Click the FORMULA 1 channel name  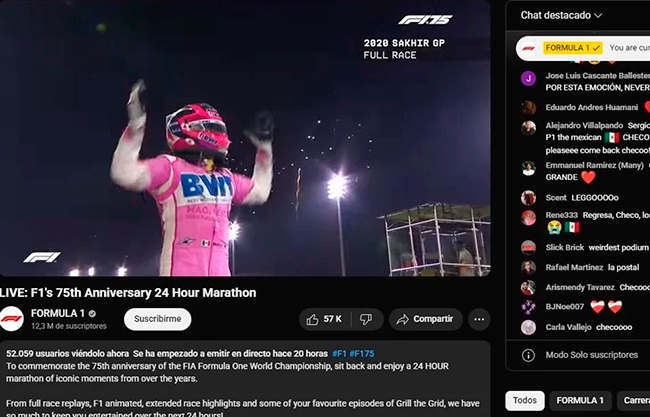pyautogui.click(x=58, y=313)
